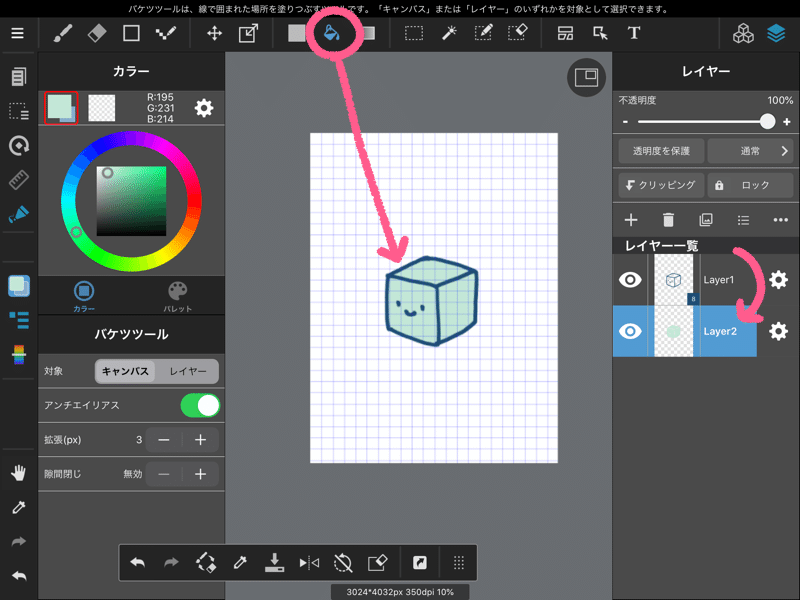Select the sidebar eyedropper tool
Viewport: 800px width, 600px height.
pos(19,507)
